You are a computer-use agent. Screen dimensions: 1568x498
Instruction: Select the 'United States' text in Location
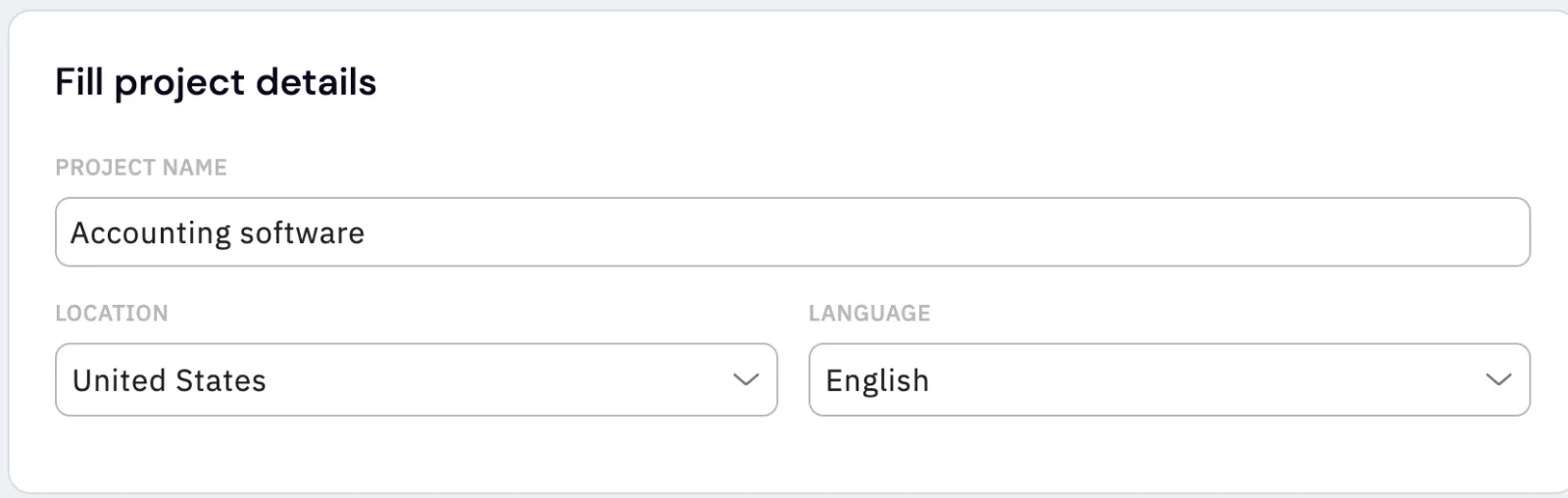pos(170,380)
